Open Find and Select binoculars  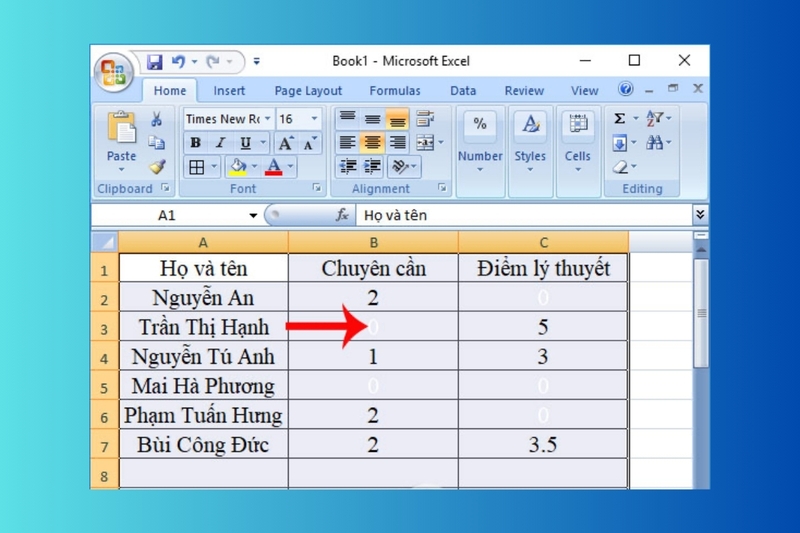[x=655, y=143]
